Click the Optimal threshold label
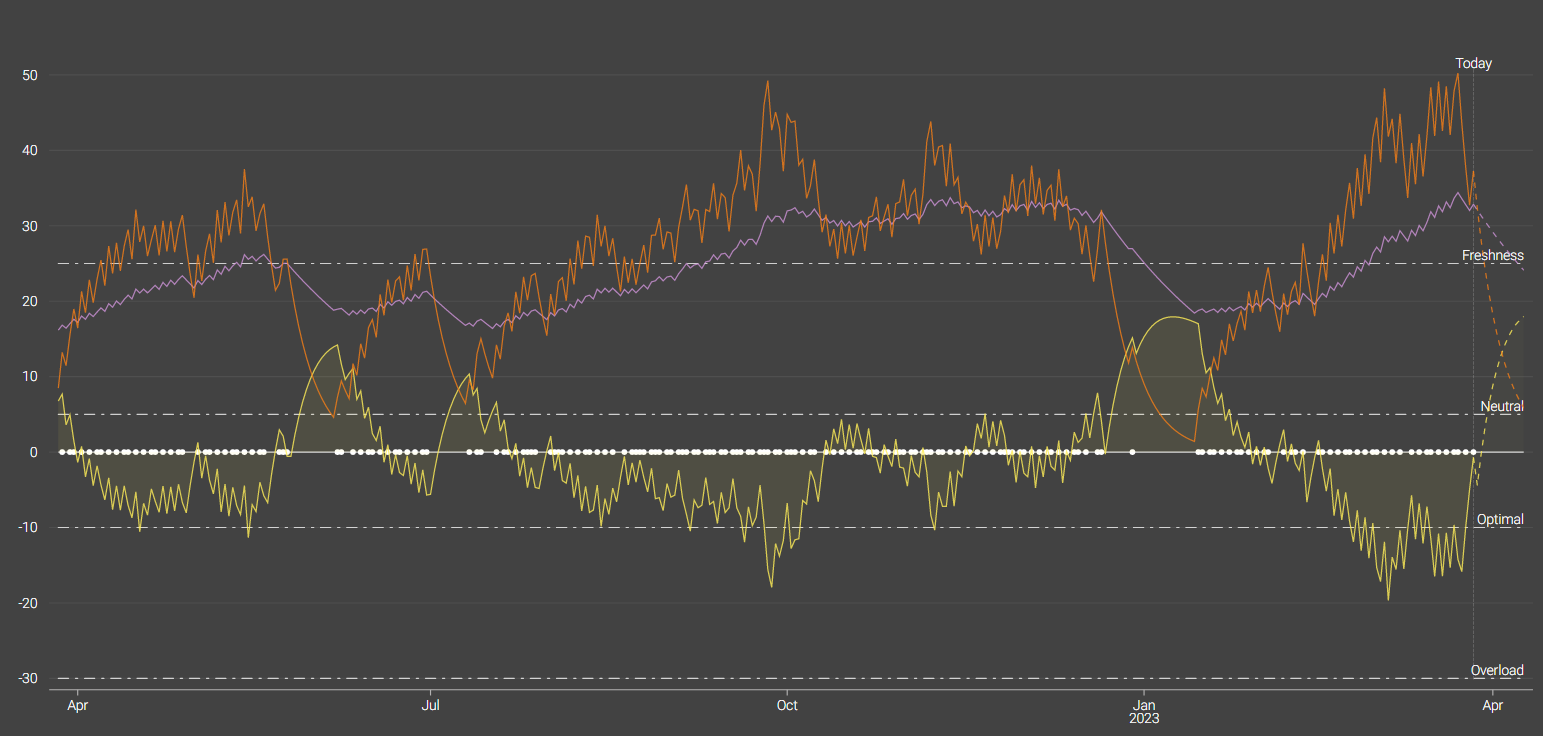The width and height of the screenshot is (1543, 736). click(x=1500, y=520)
